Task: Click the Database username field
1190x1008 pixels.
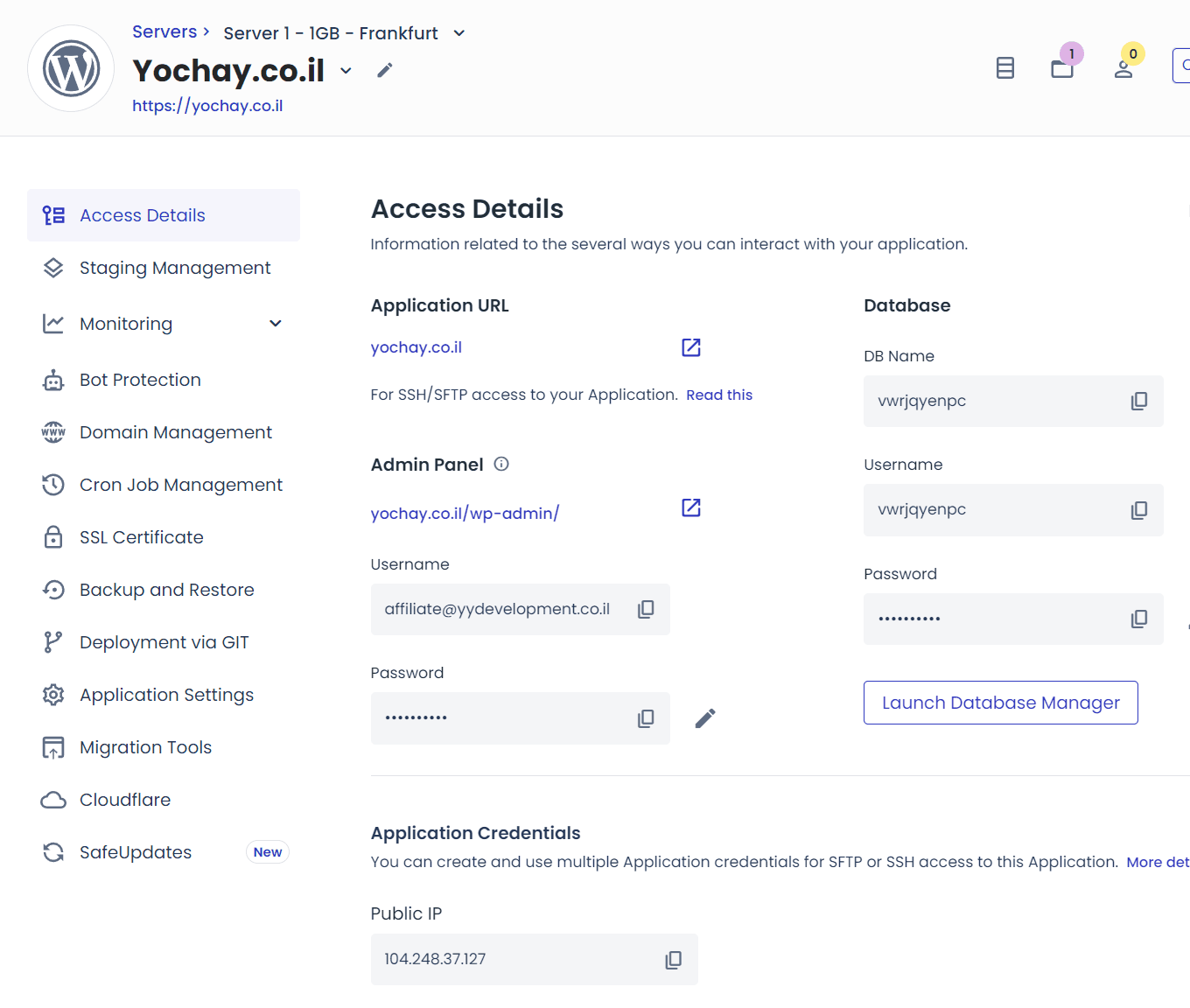Action: point(1013,510)
